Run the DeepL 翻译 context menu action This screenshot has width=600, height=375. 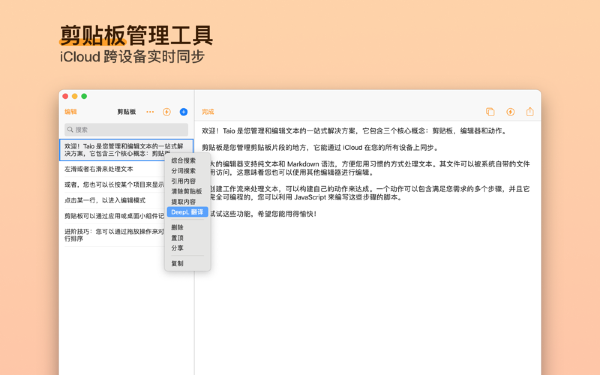(x=187, y=212)
